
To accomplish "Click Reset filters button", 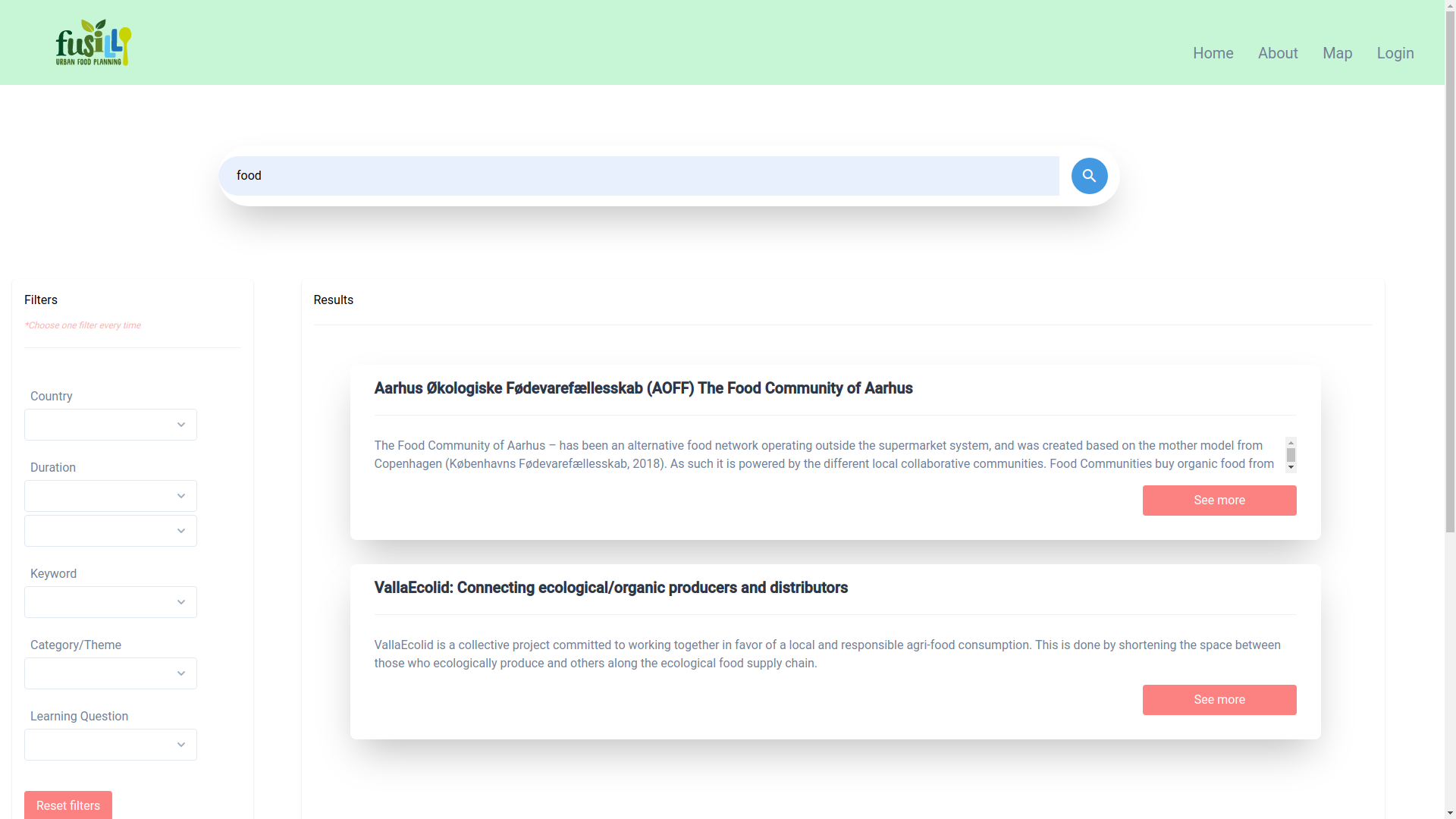I will point(67,806).
